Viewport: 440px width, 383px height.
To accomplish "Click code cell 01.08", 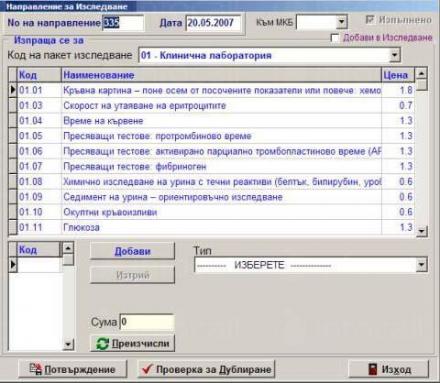I will pyautogui.click(x=39, y=182).
